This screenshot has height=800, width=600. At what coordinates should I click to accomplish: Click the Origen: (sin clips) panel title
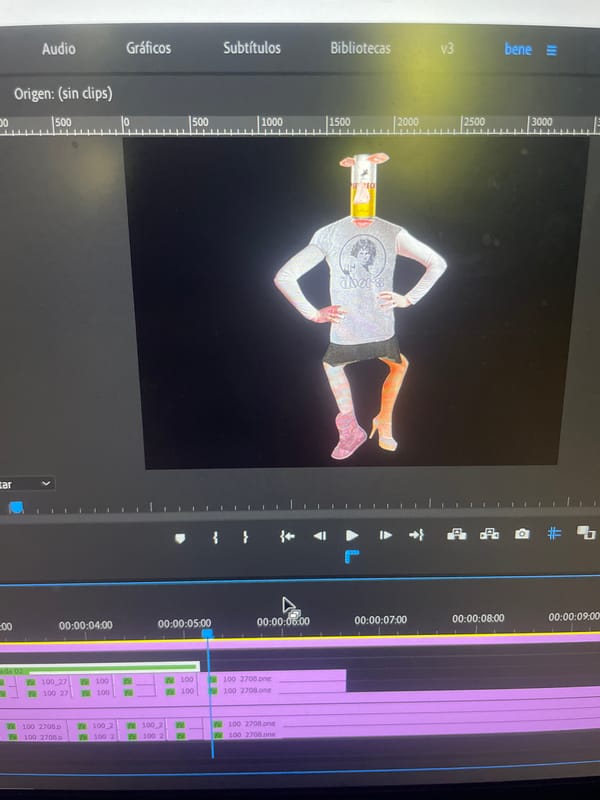(x=63, y=94)
